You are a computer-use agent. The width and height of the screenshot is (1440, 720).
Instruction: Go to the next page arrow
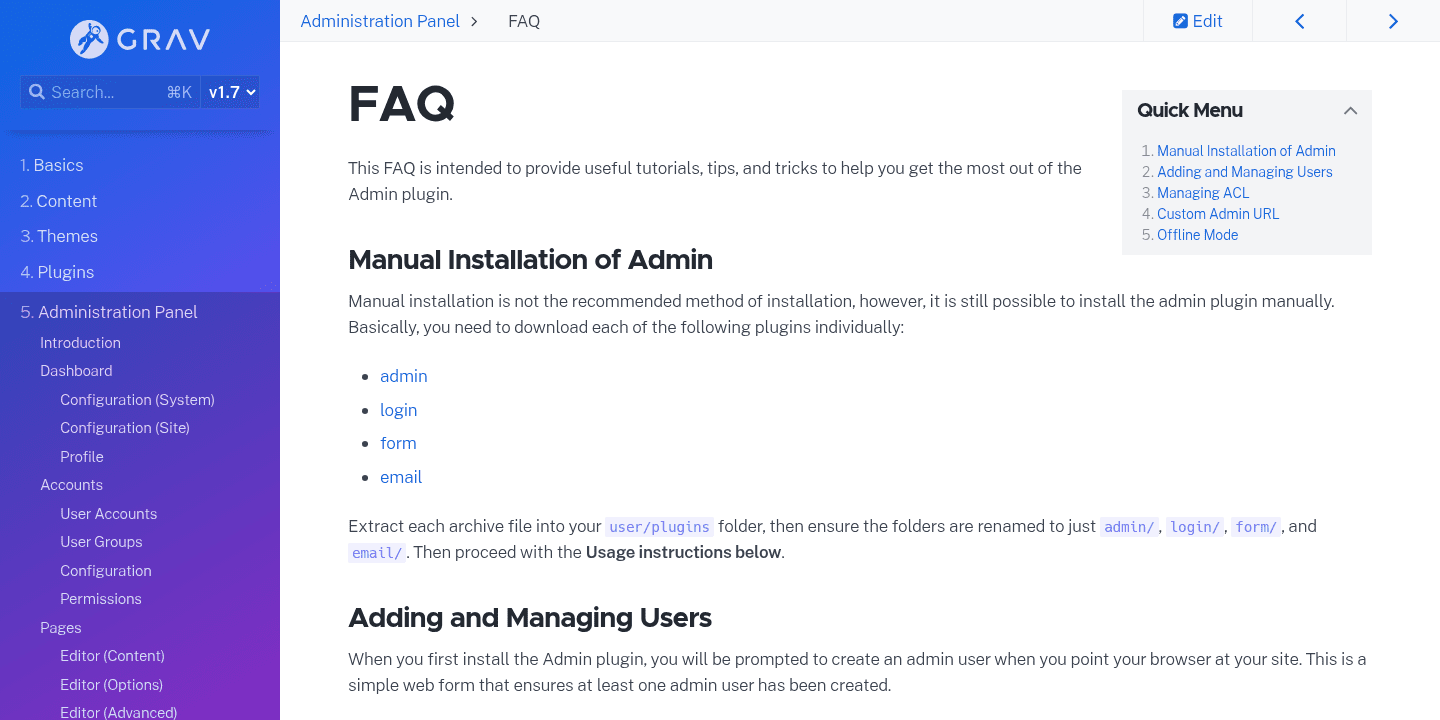point(1393,20)
